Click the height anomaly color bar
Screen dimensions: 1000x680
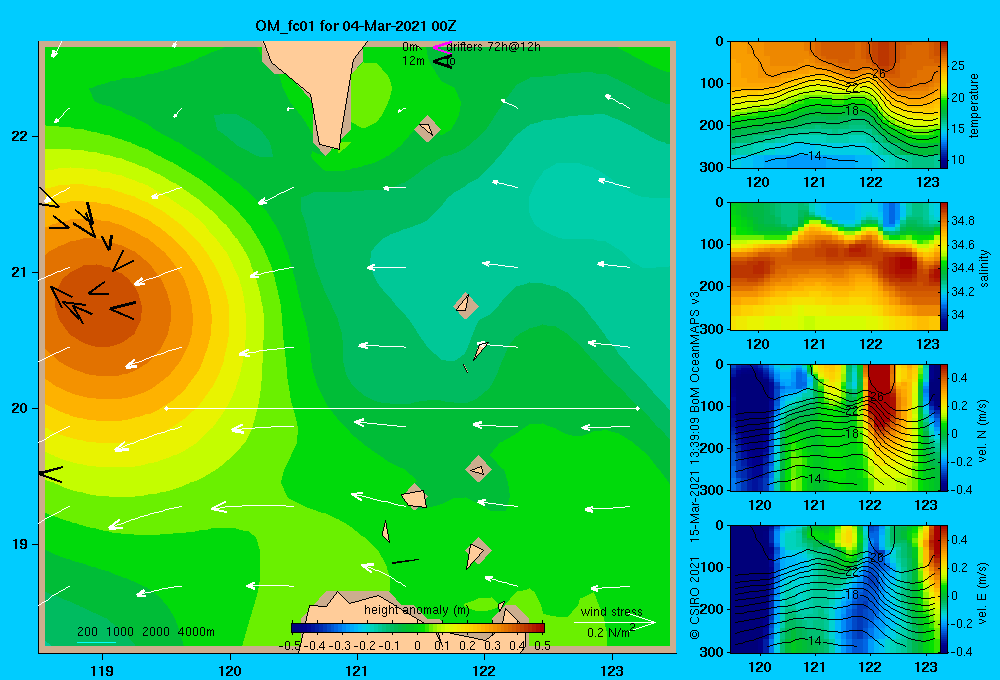coord(417,628)
